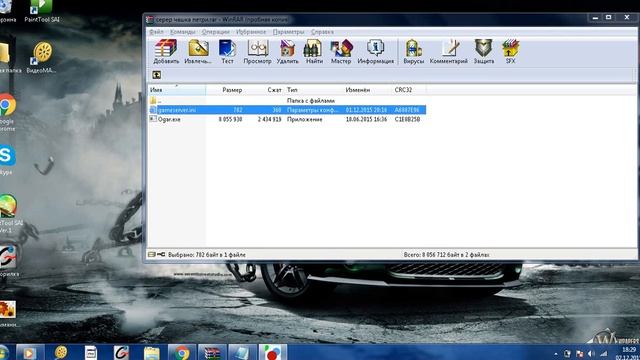Click the 8 055 930 size value

(x=230, y=119)
